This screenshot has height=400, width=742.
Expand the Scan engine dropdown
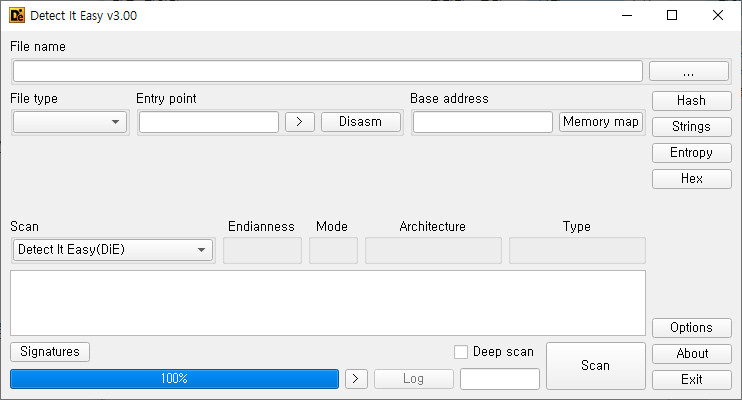click(113, 250)
